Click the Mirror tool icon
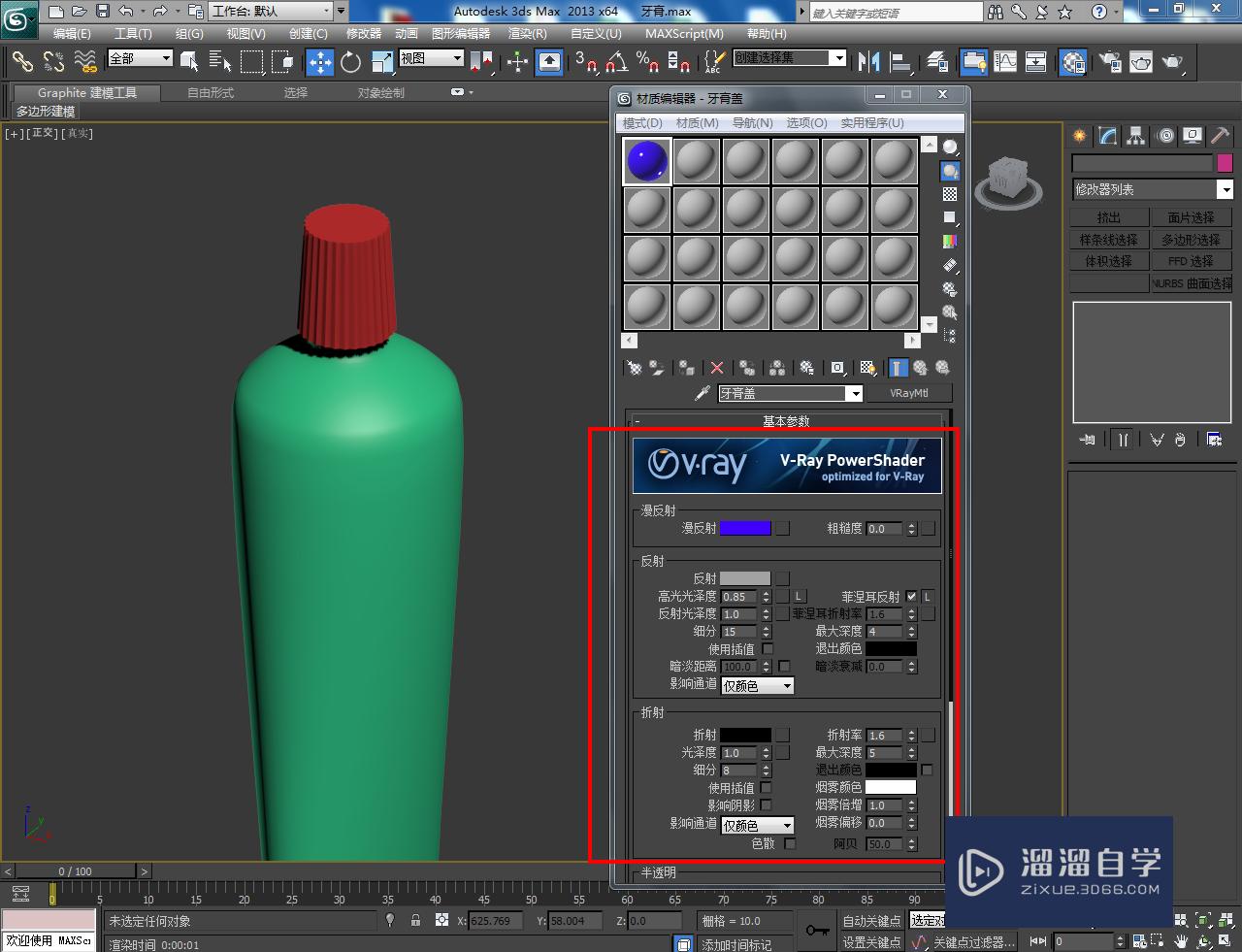Viewport: 1242px width, 952px height. point(869,62)
